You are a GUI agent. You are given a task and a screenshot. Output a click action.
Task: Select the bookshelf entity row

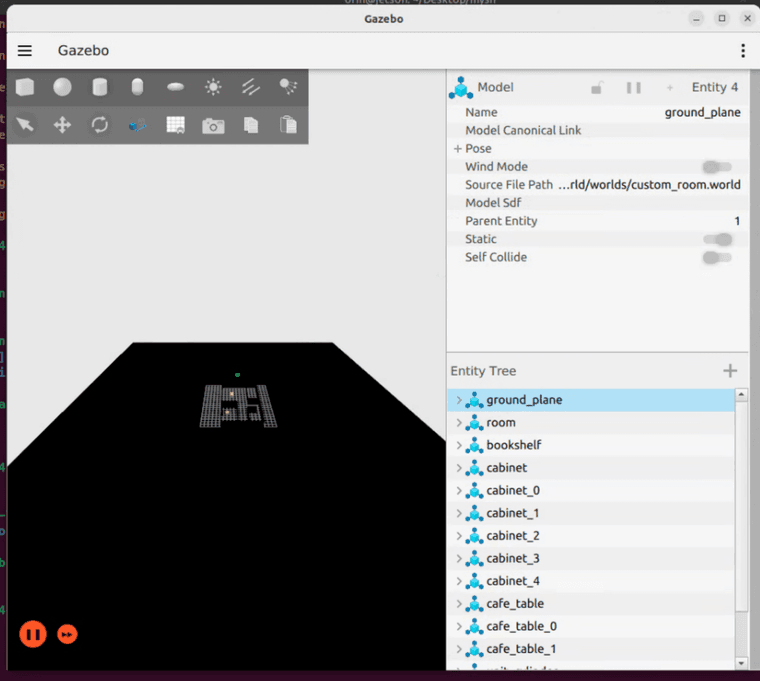(591, 445)
